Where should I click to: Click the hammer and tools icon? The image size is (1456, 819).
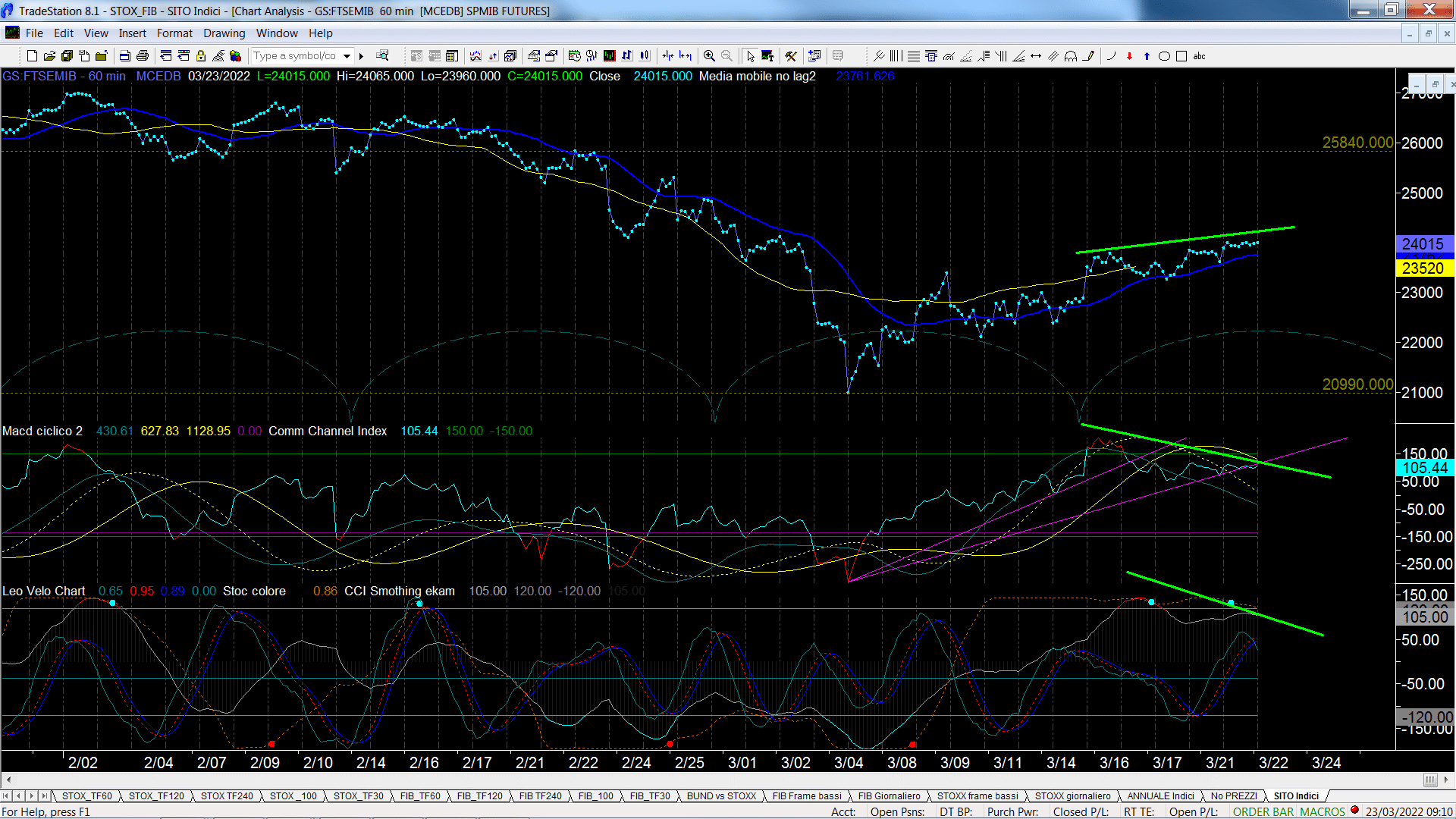click(x=790, y=56)
